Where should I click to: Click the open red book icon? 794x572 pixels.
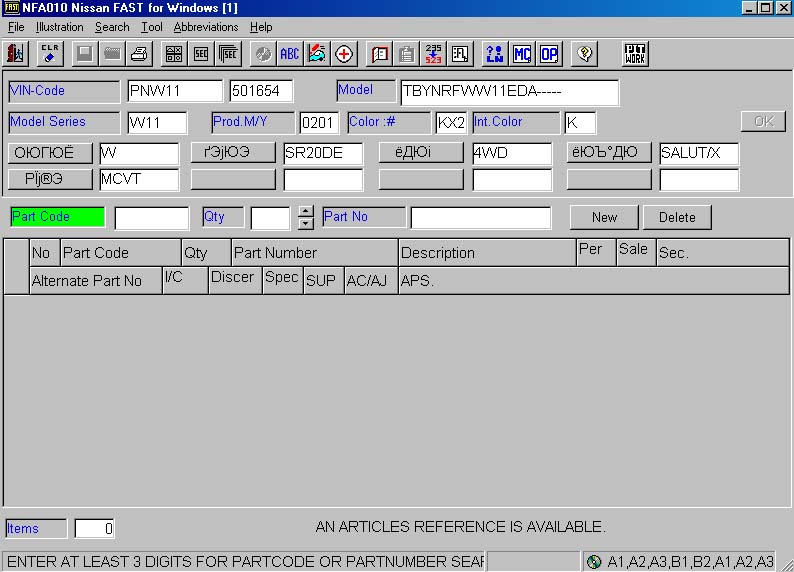tap(379, 54)
